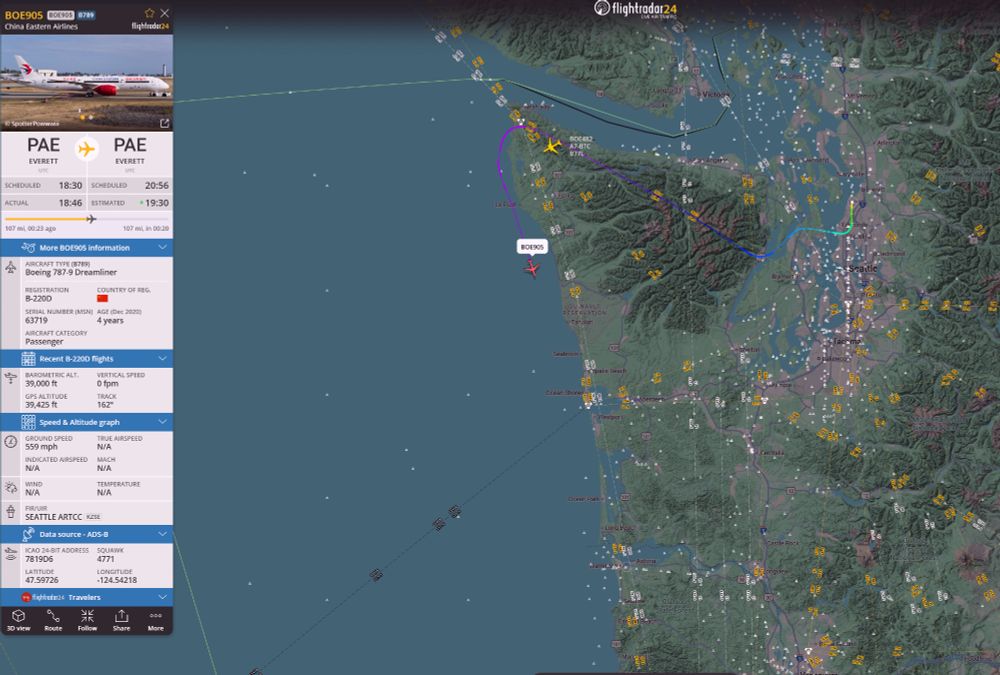Image resolution: width=1000 pixels, height=675 pixels.
Task: Click the control tower FIR/UIR icon
Action: [11, 512]
